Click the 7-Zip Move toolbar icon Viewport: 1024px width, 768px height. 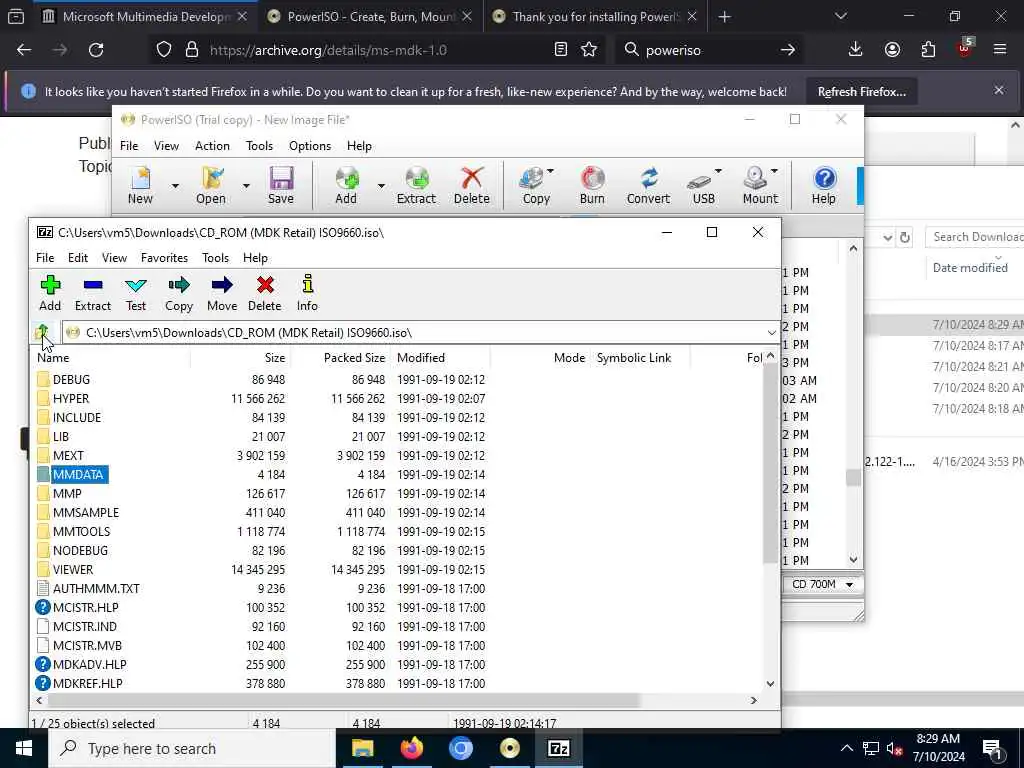[222, 292]
